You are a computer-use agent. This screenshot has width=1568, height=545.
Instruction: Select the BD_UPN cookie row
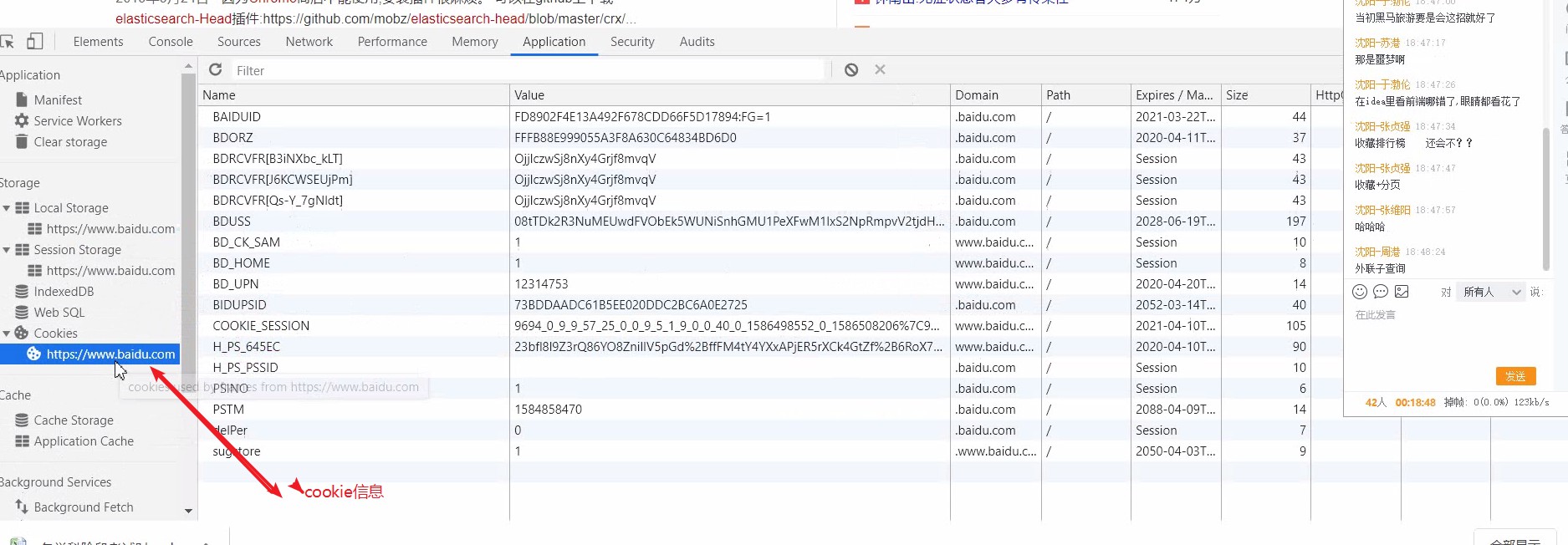769,283
